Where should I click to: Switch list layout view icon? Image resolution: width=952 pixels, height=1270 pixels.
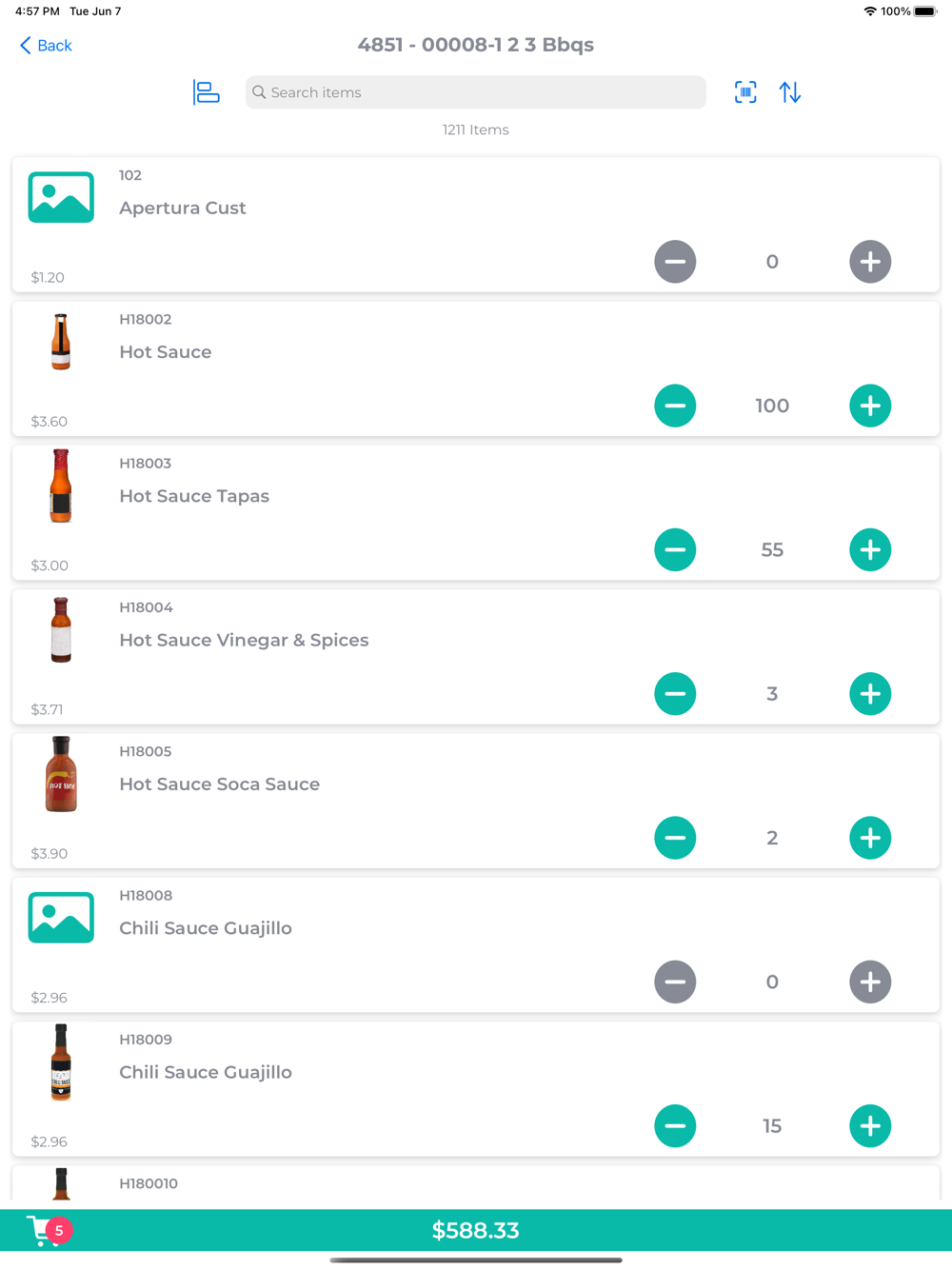pyautogui.click(x=207, y=92)
